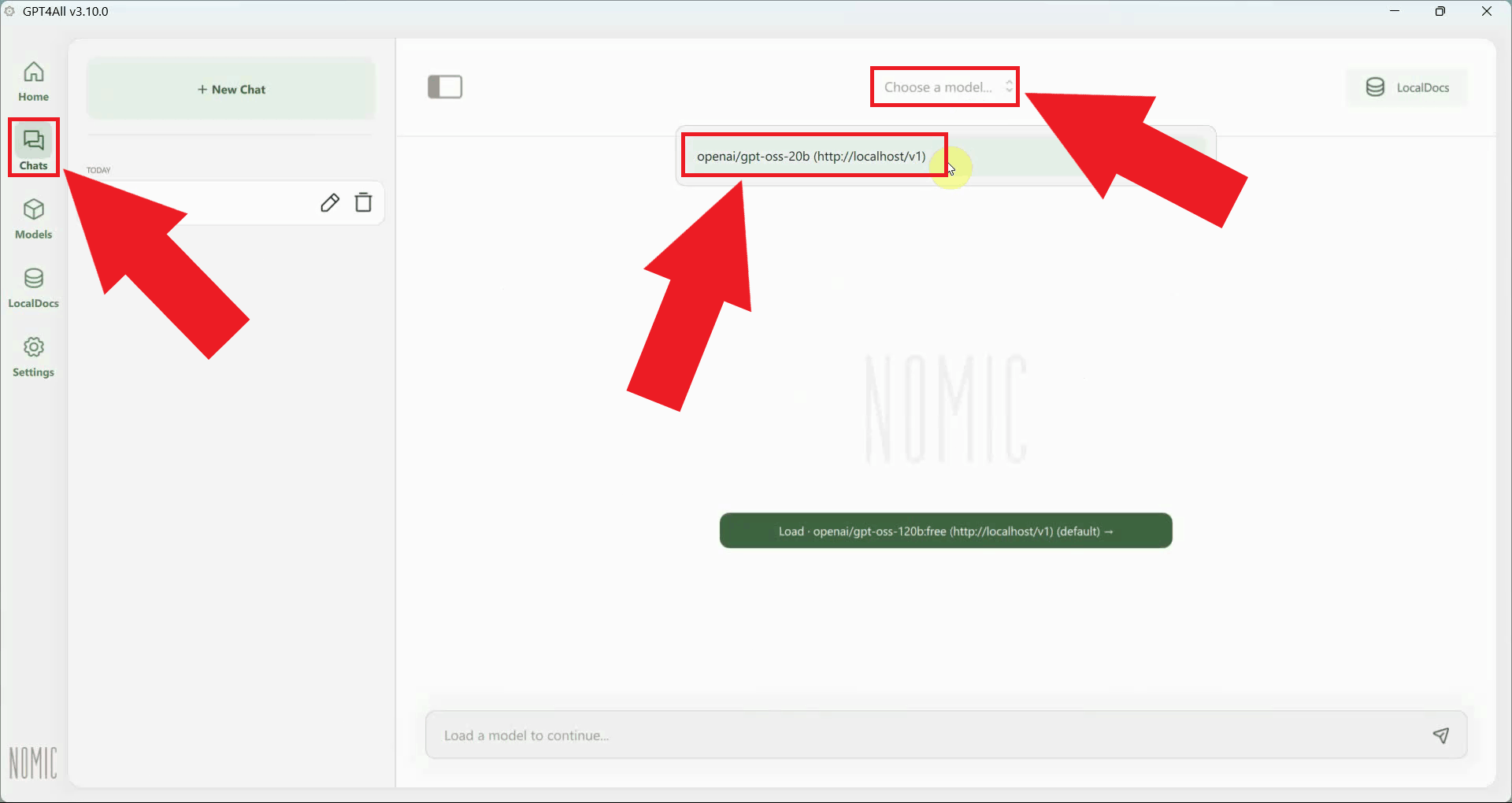The width and height of the screenshot is (1512, 803).
Task: Click the Nomic logo in the sidebar
Action: tap(33, 762)
